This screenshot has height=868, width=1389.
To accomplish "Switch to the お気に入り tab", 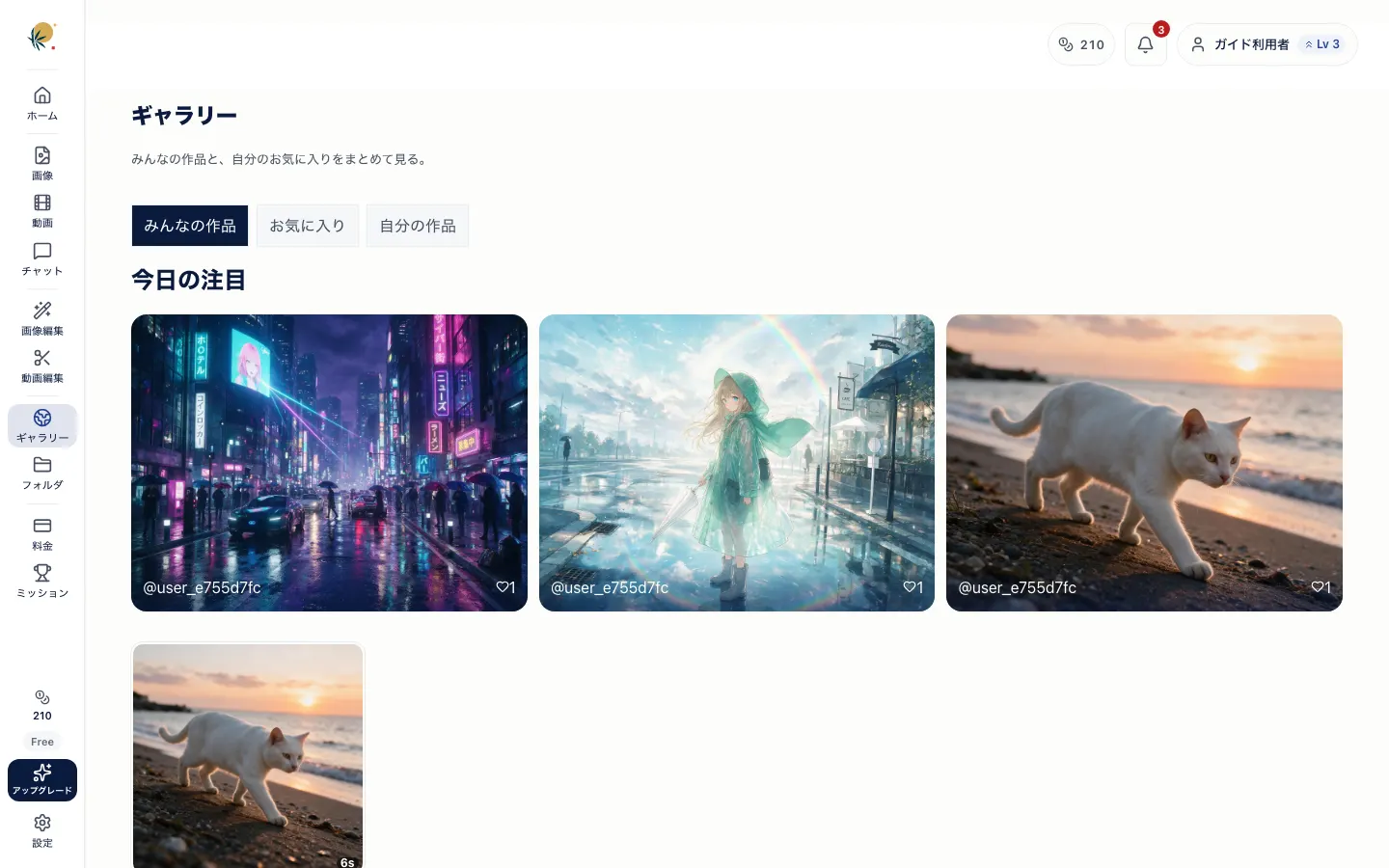I will pos(308,226).
